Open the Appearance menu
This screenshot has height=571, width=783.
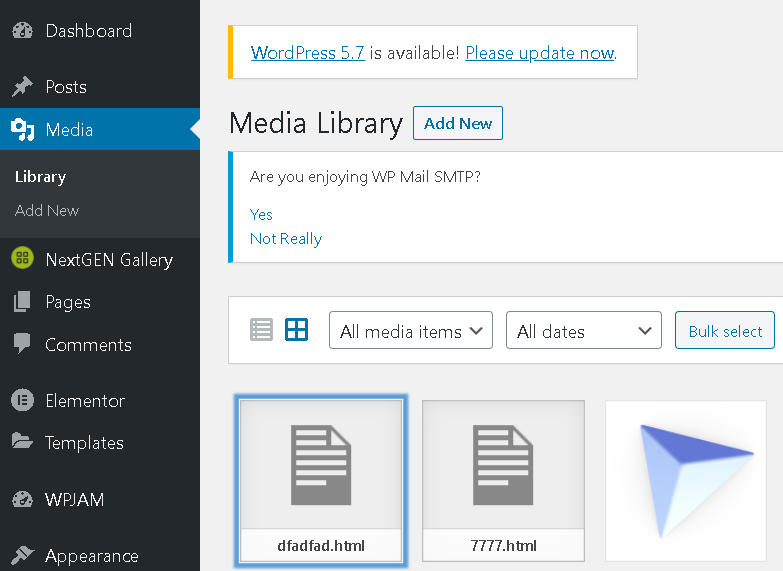click(x=100, y=556)
